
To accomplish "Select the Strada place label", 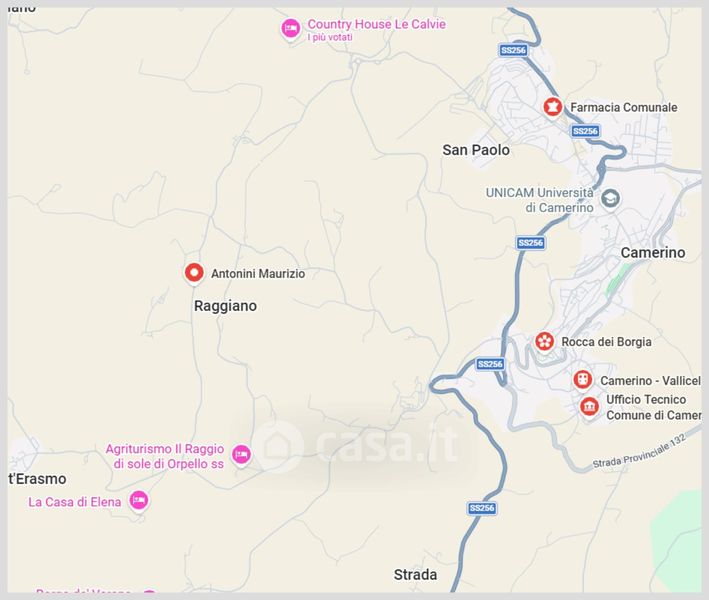I will (416, 575).
